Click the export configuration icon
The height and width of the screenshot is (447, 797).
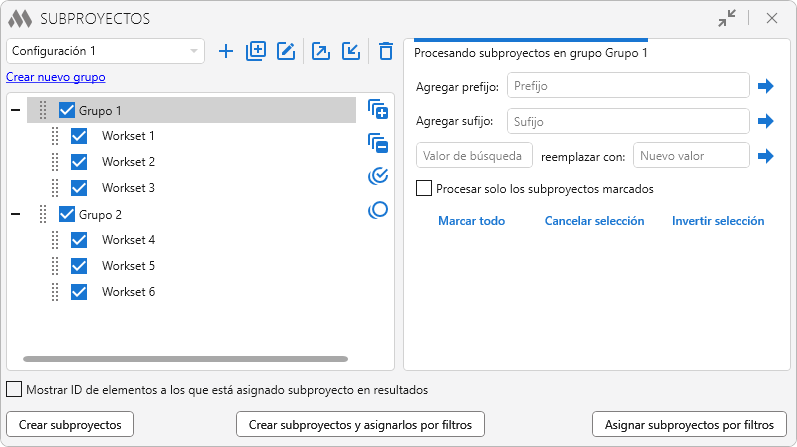pos(321,51)
